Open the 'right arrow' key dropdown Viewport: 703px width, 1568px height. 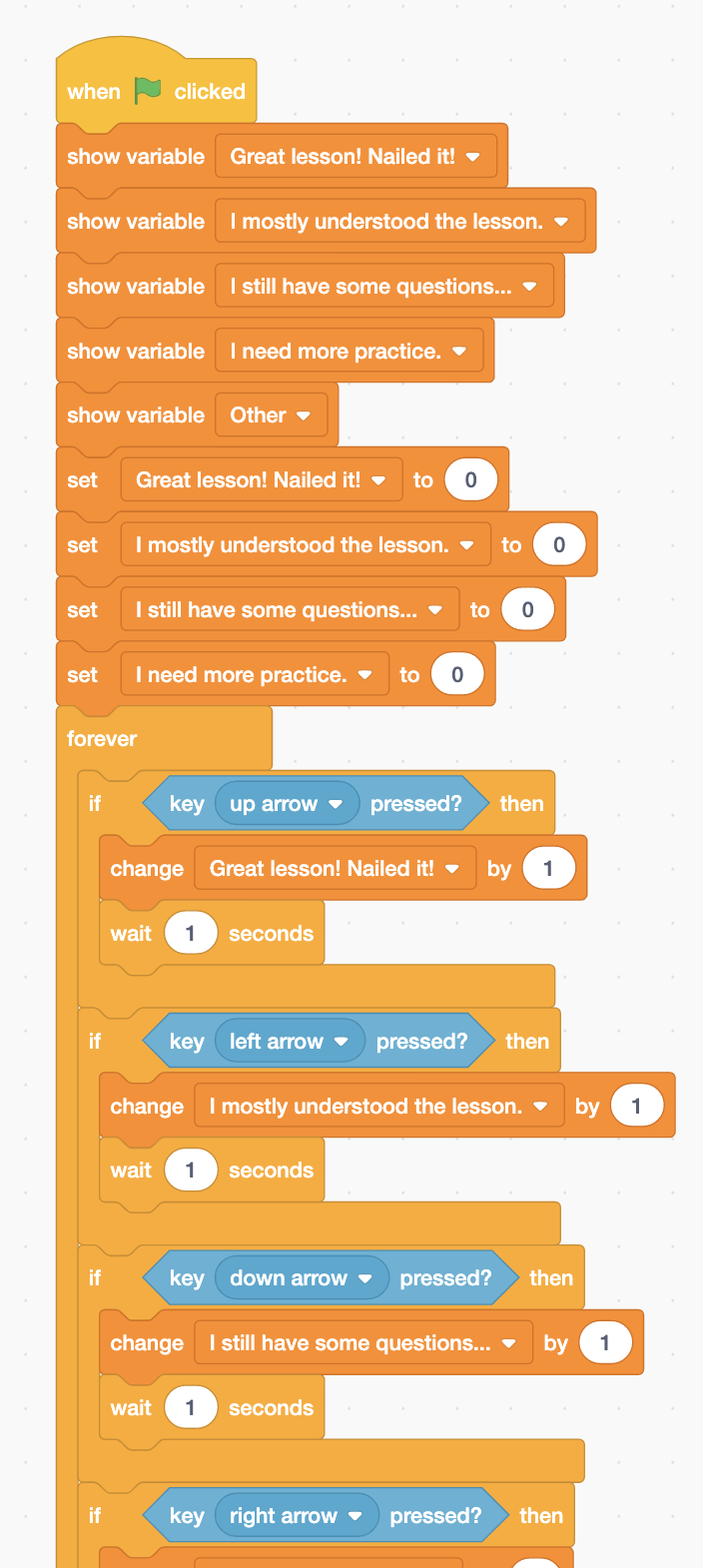(x=354, y=1516)
